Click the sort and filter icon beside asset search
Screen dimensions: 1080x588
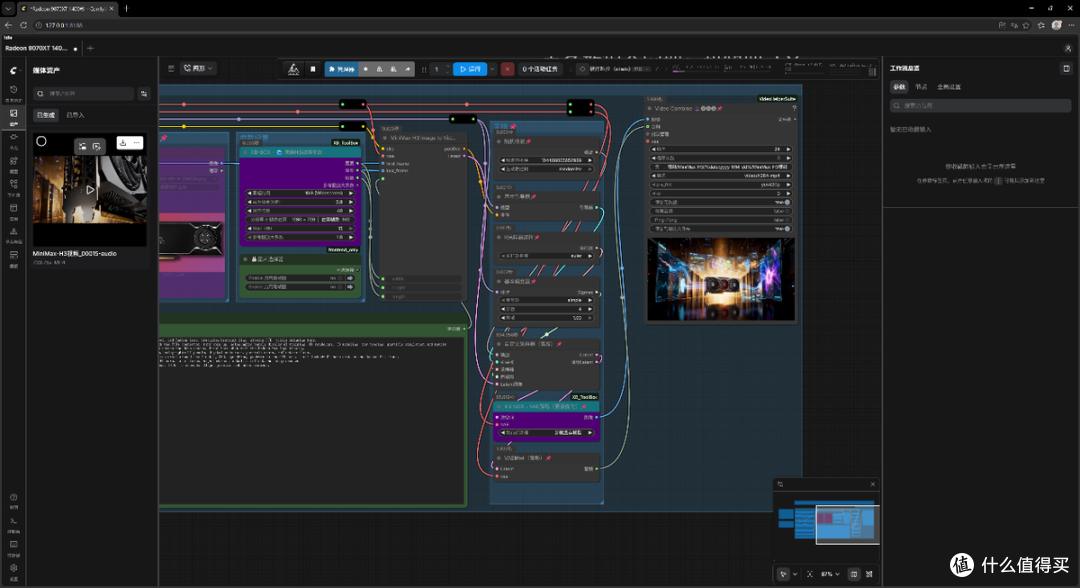(x=144, y=94)
